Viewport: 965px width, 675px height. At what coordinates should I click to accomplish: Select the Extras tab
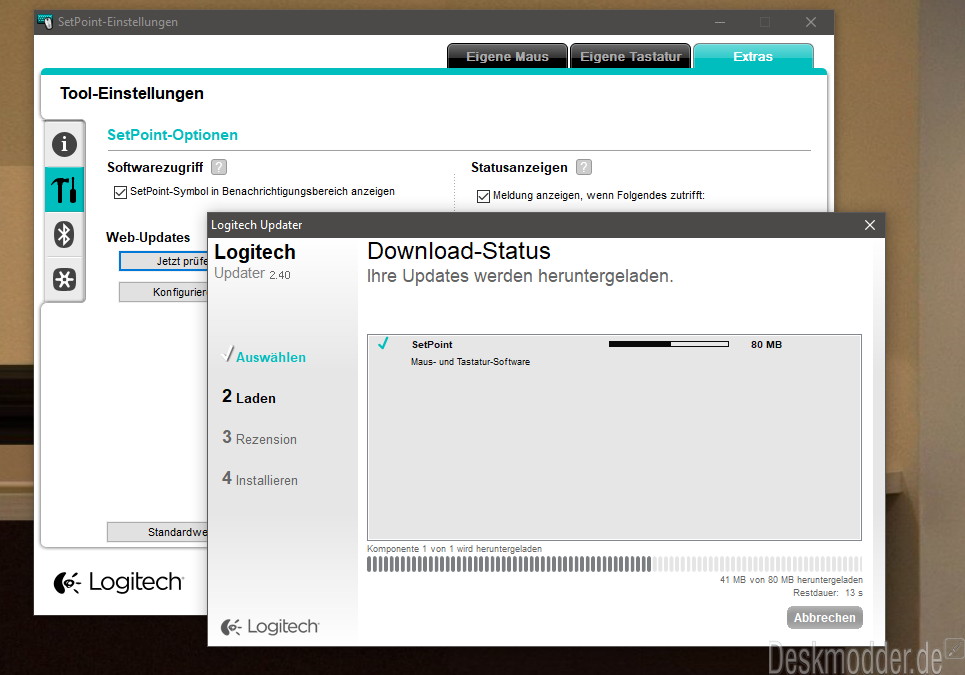click(x=753, y=56)
